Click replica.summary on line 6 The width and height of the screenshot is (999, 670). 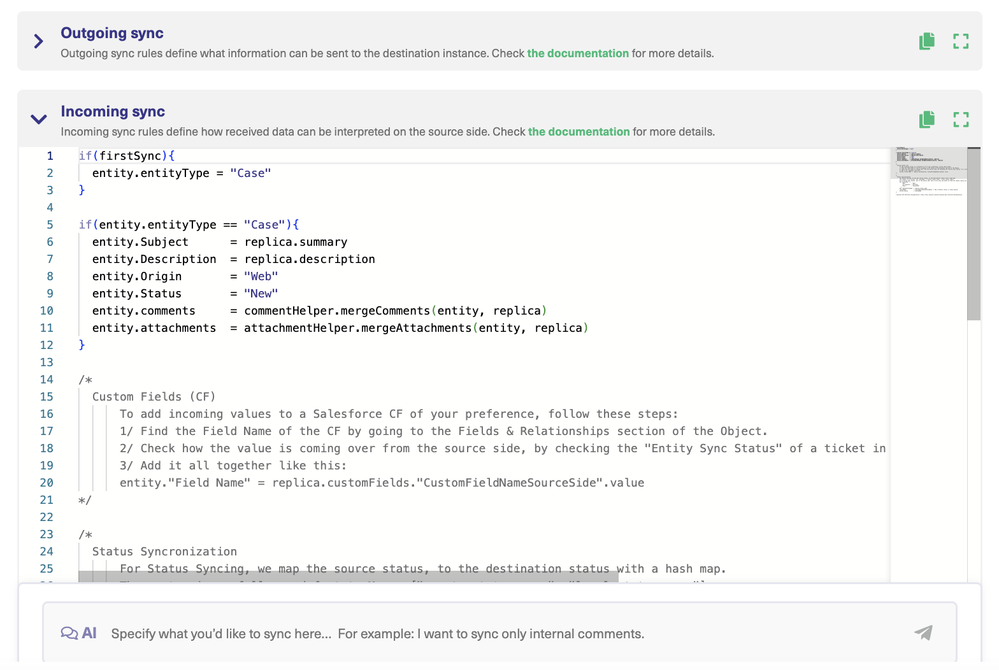coord(296,242)
